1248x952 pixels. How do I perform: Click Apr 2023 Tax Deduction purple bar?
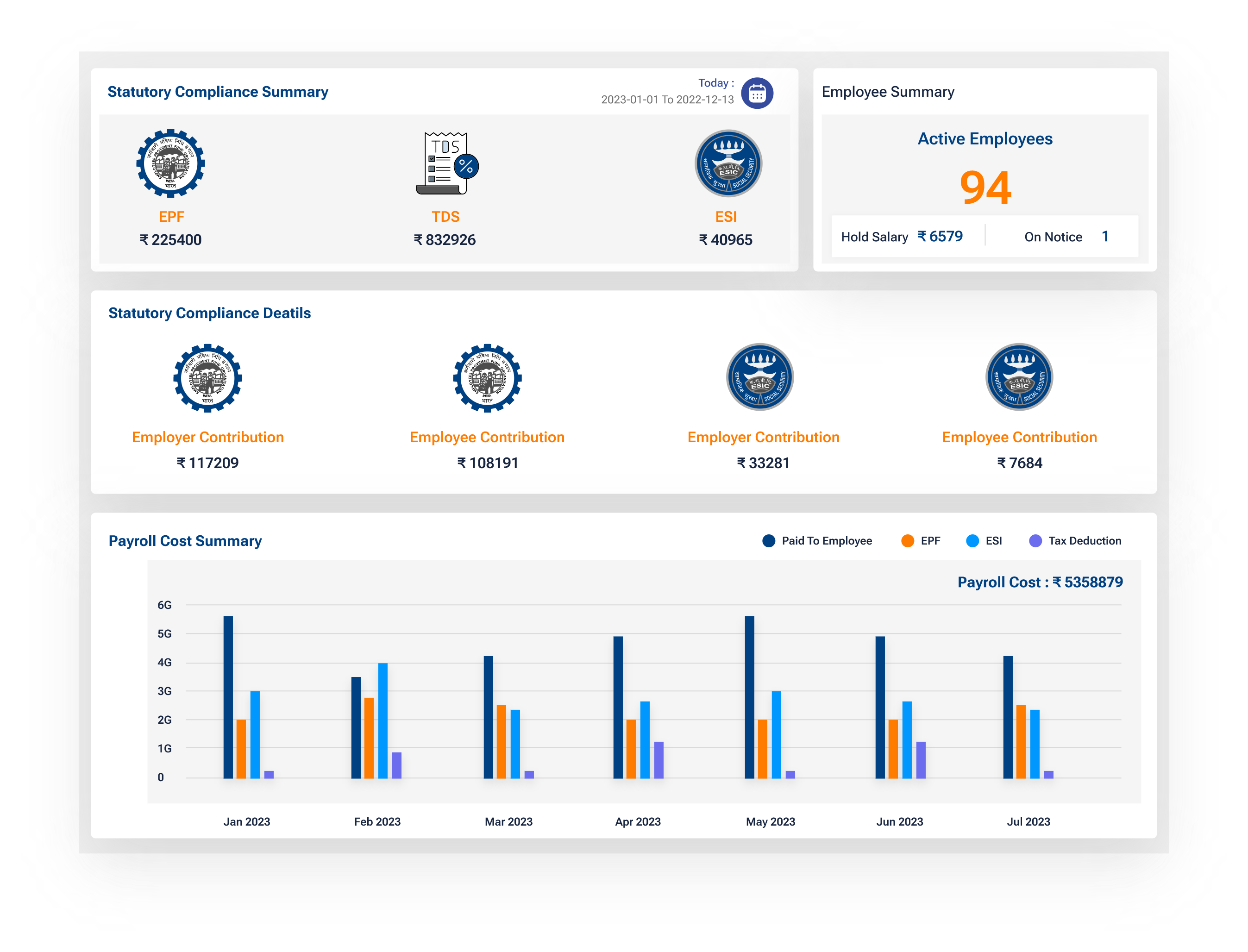(658, 760)
